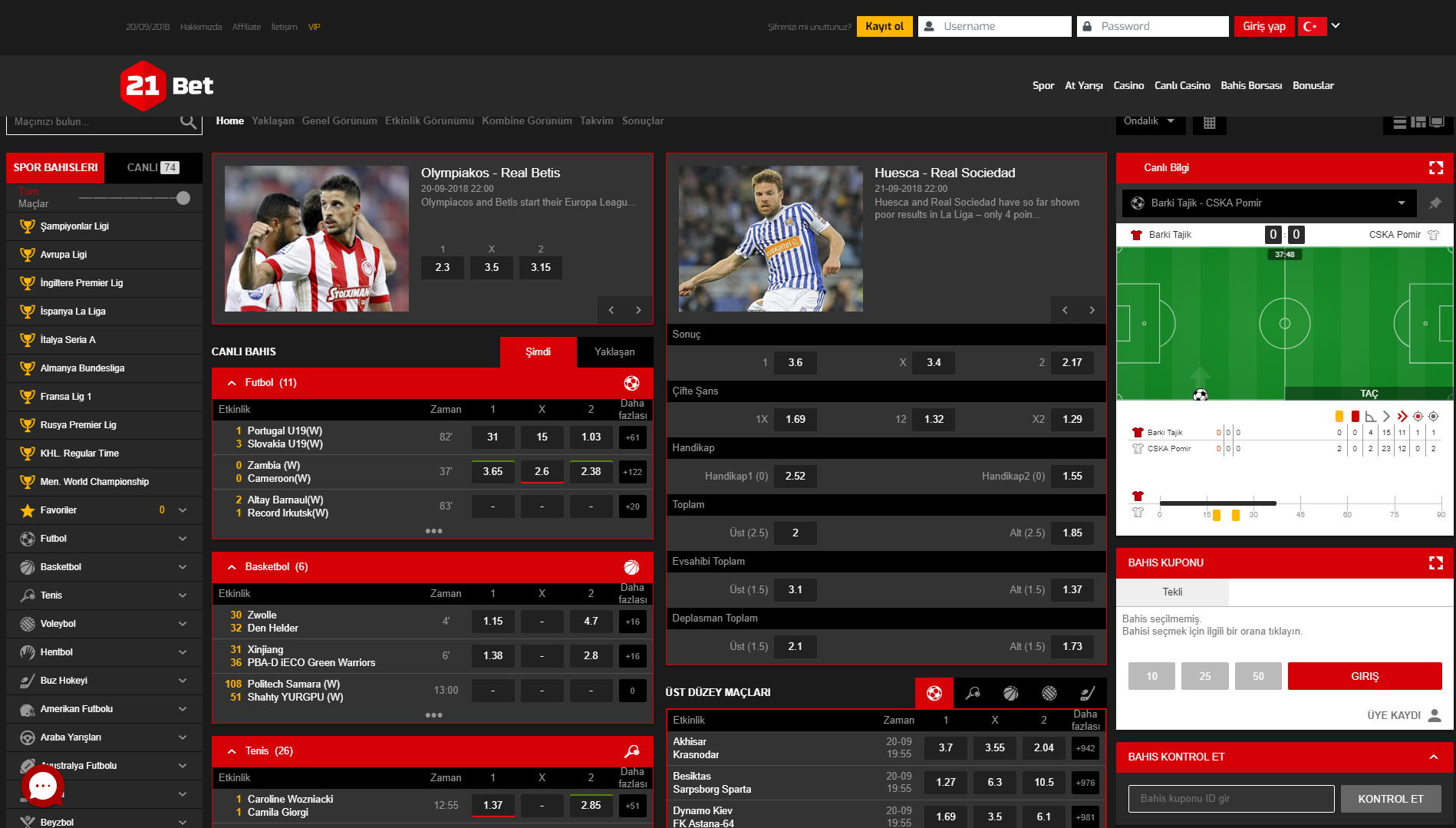
Task: Pin the Barki Tajik live match
Action: click(1435, 203)
